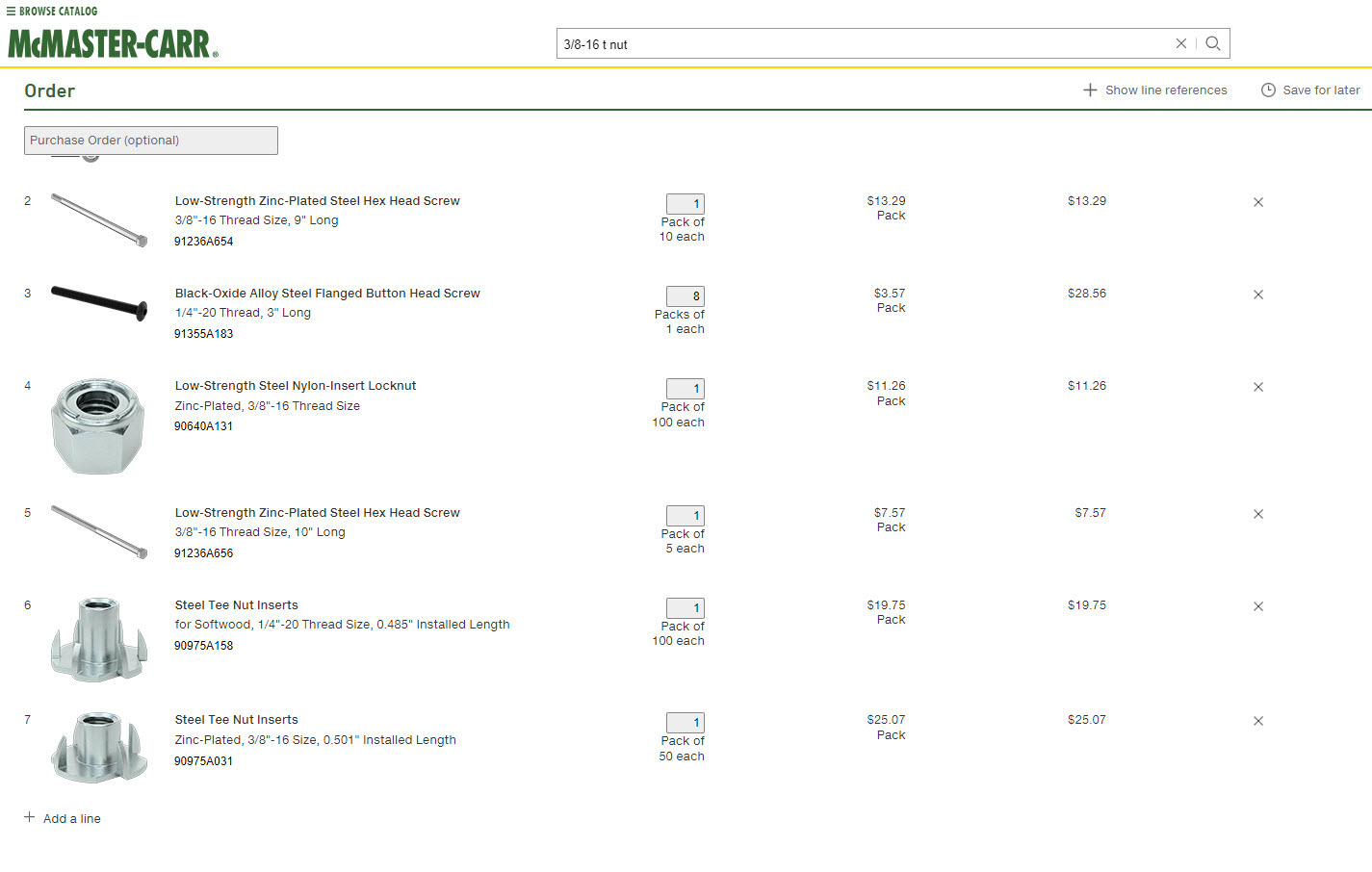The image size is (1372, 872).
Task: Delete the Nylon-Insert Locknut line
Action: 1257,387
